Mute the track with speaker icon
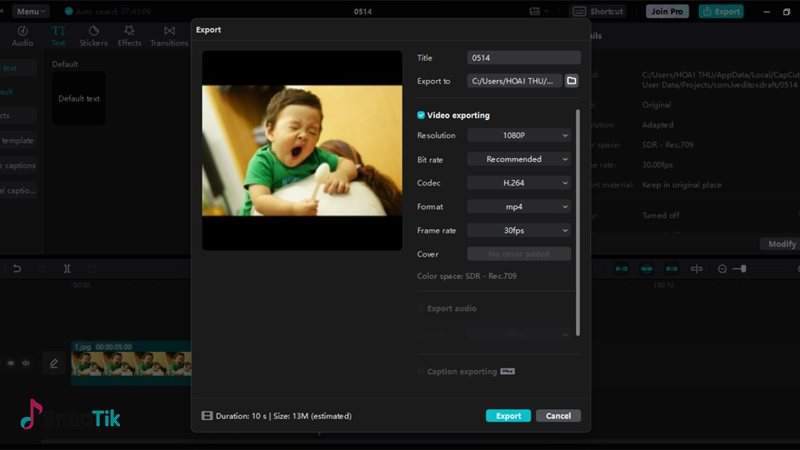800x450 pixels. point(26,363)
